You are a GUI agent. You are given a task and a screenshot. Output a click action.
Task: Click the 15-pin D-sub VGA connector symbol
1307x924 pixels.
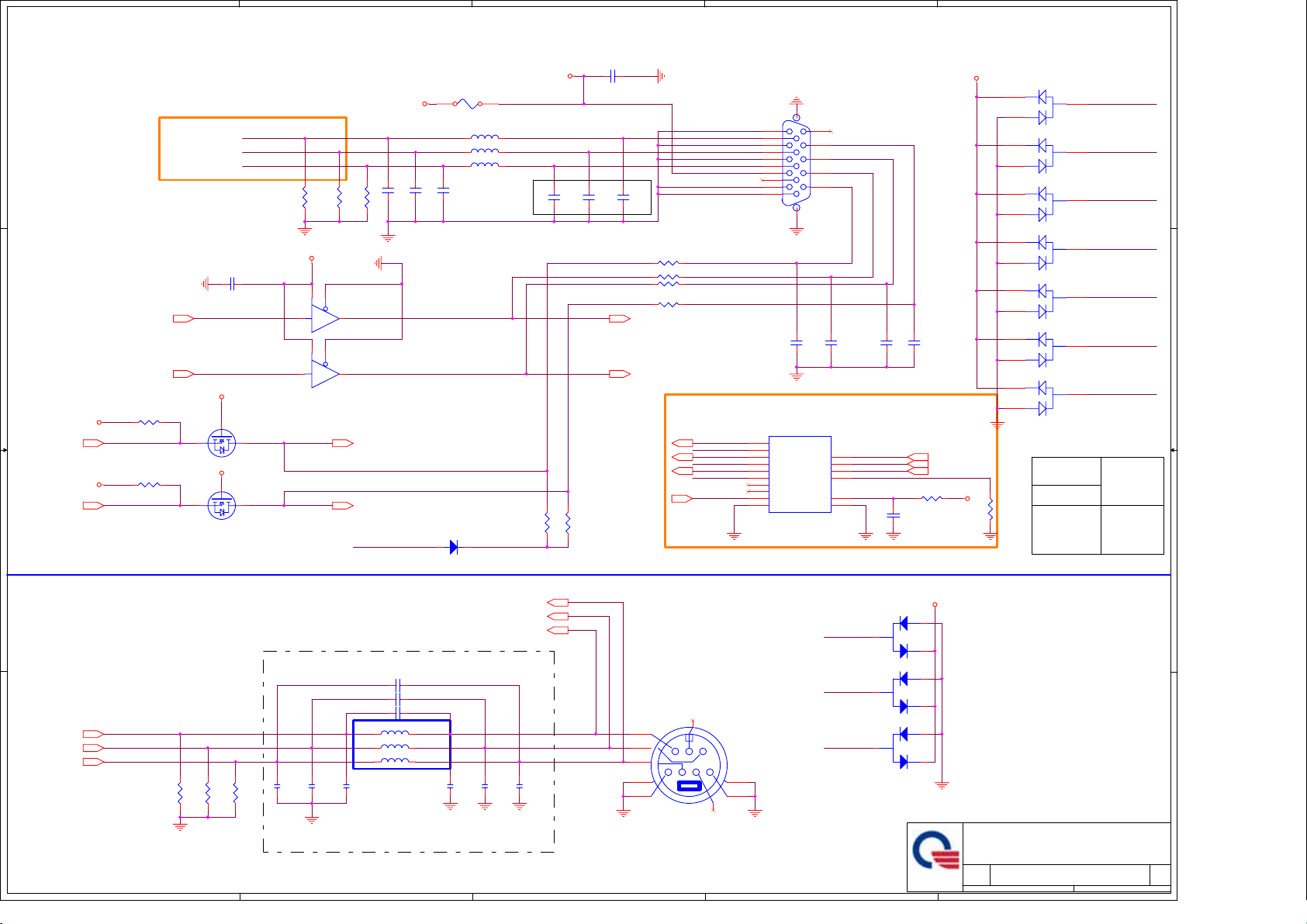click(x=797, y=164)
